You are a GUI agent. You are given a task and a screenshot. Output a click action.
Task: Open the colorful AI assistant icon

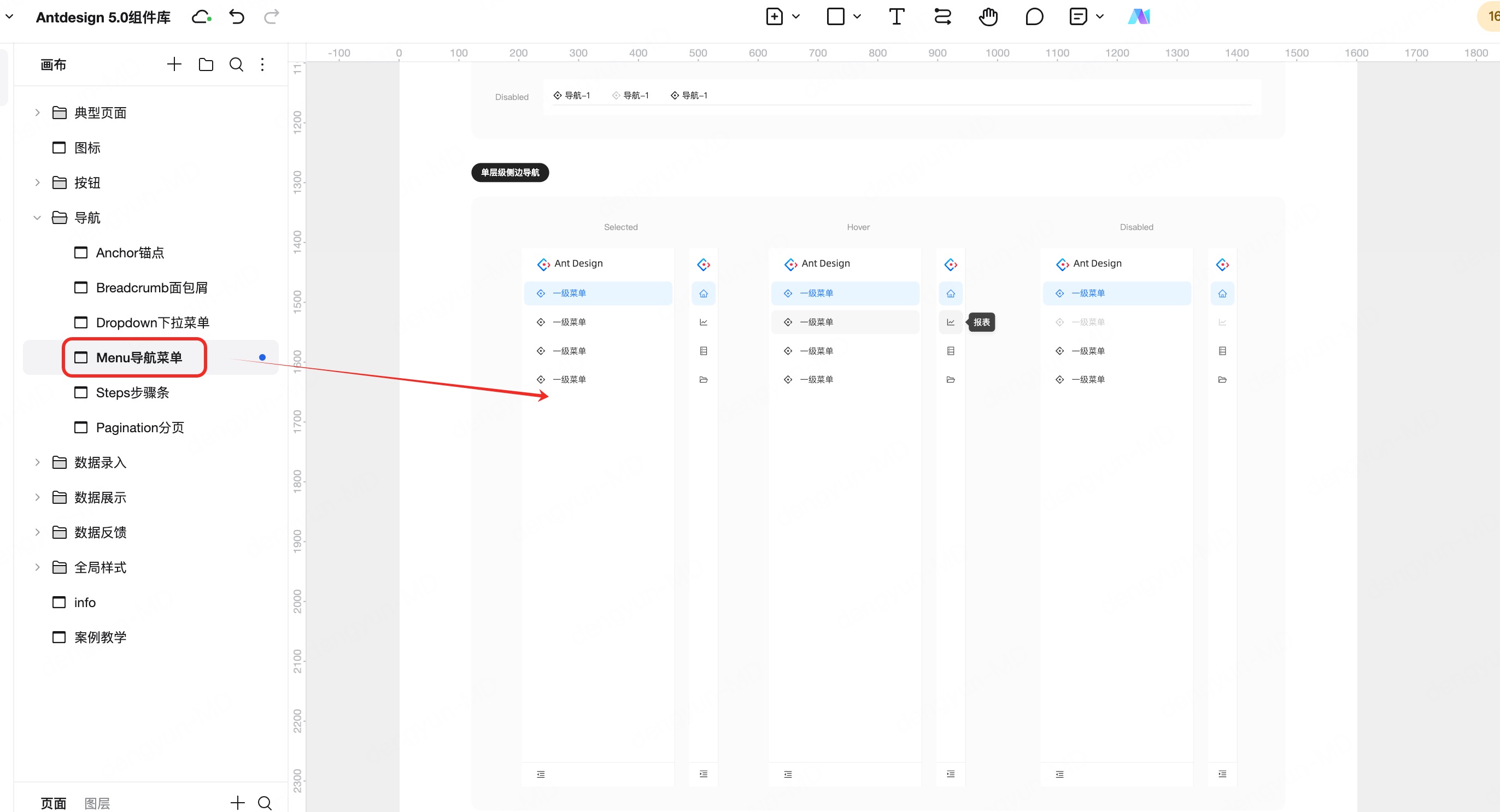pos(1139,16)
